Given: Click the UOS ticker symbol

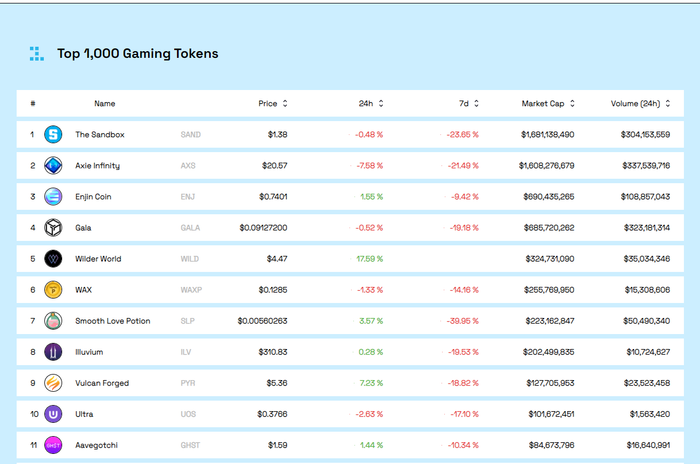Looking at the screenshot, I should pos(188,414).
